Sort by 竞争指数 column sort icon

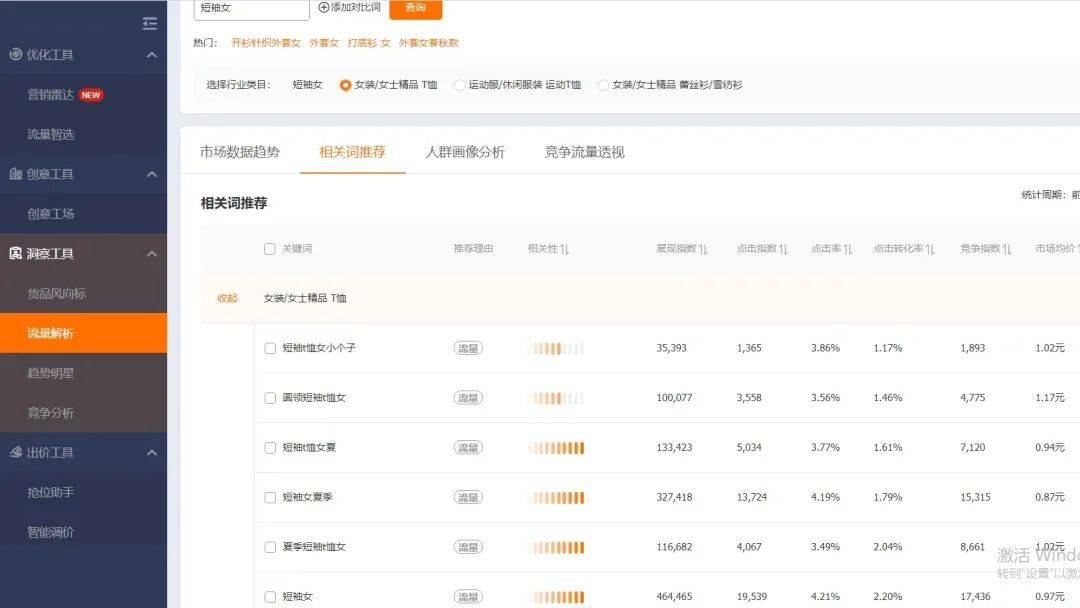pyautogui.click(x=1007, y=249)
